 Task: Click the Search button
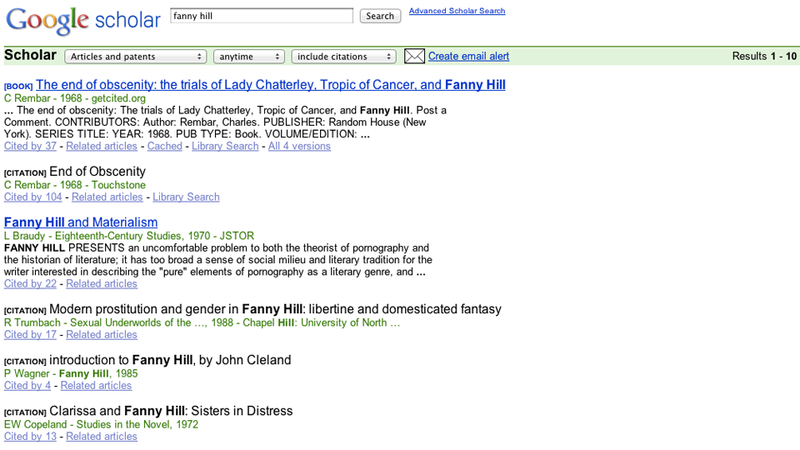coord(380,16)
